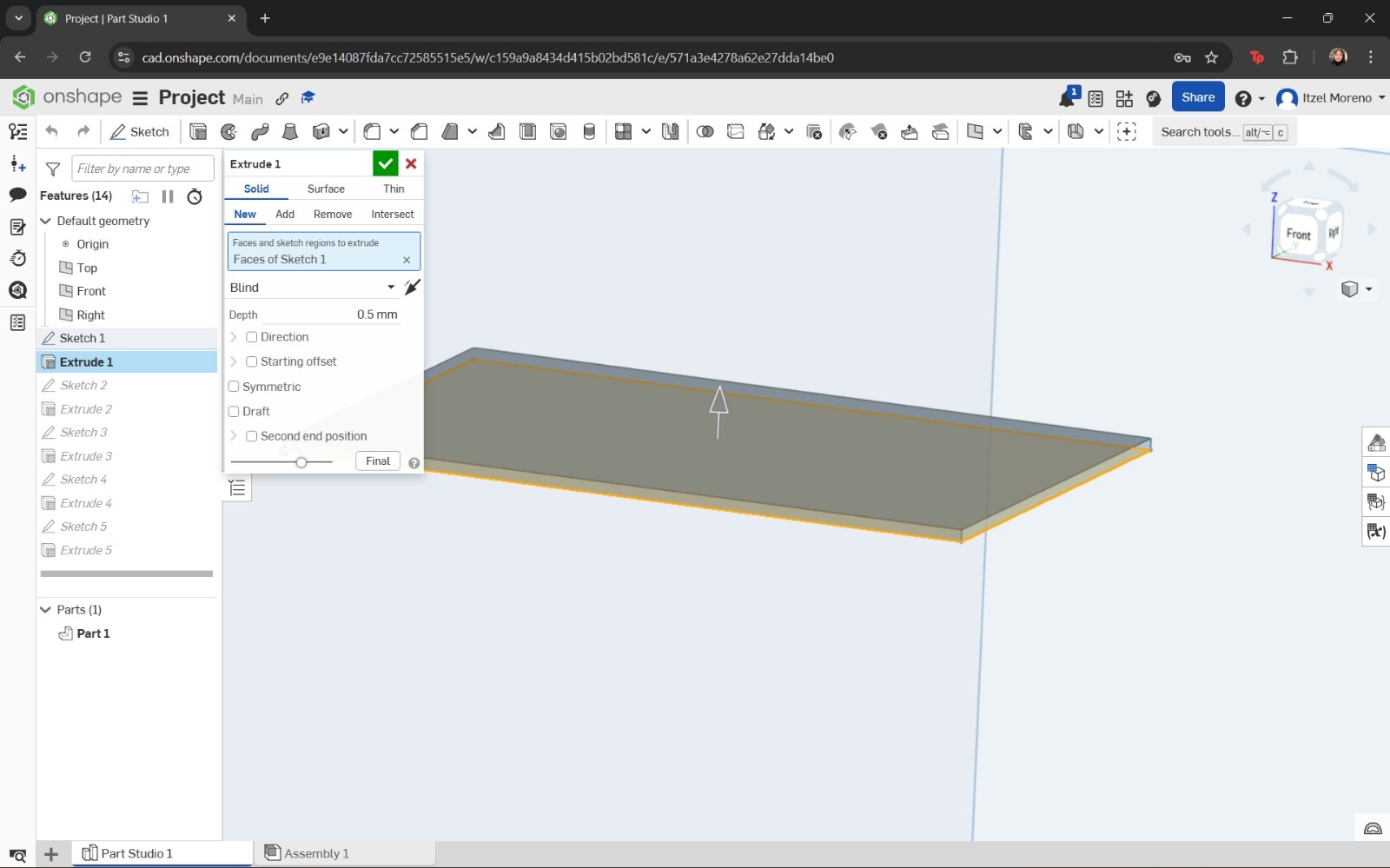Image resolution: width=1390 pixels, height=868 pixels.
Task: Click the feature filter search field
Action: click(142, 168)
